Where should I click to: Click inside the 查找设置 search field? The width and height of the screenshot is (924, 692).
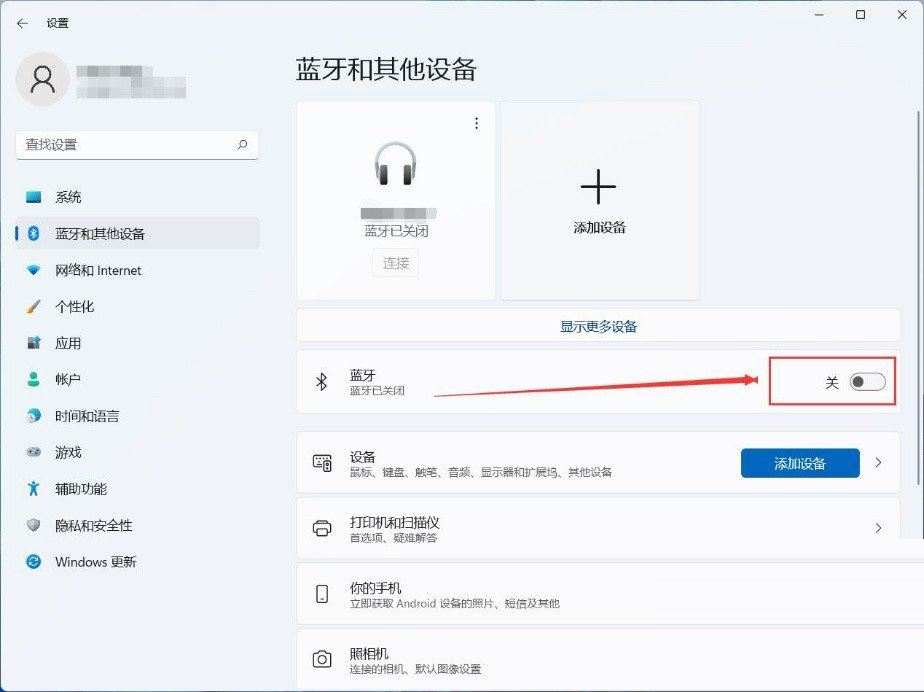coord(137,145)
